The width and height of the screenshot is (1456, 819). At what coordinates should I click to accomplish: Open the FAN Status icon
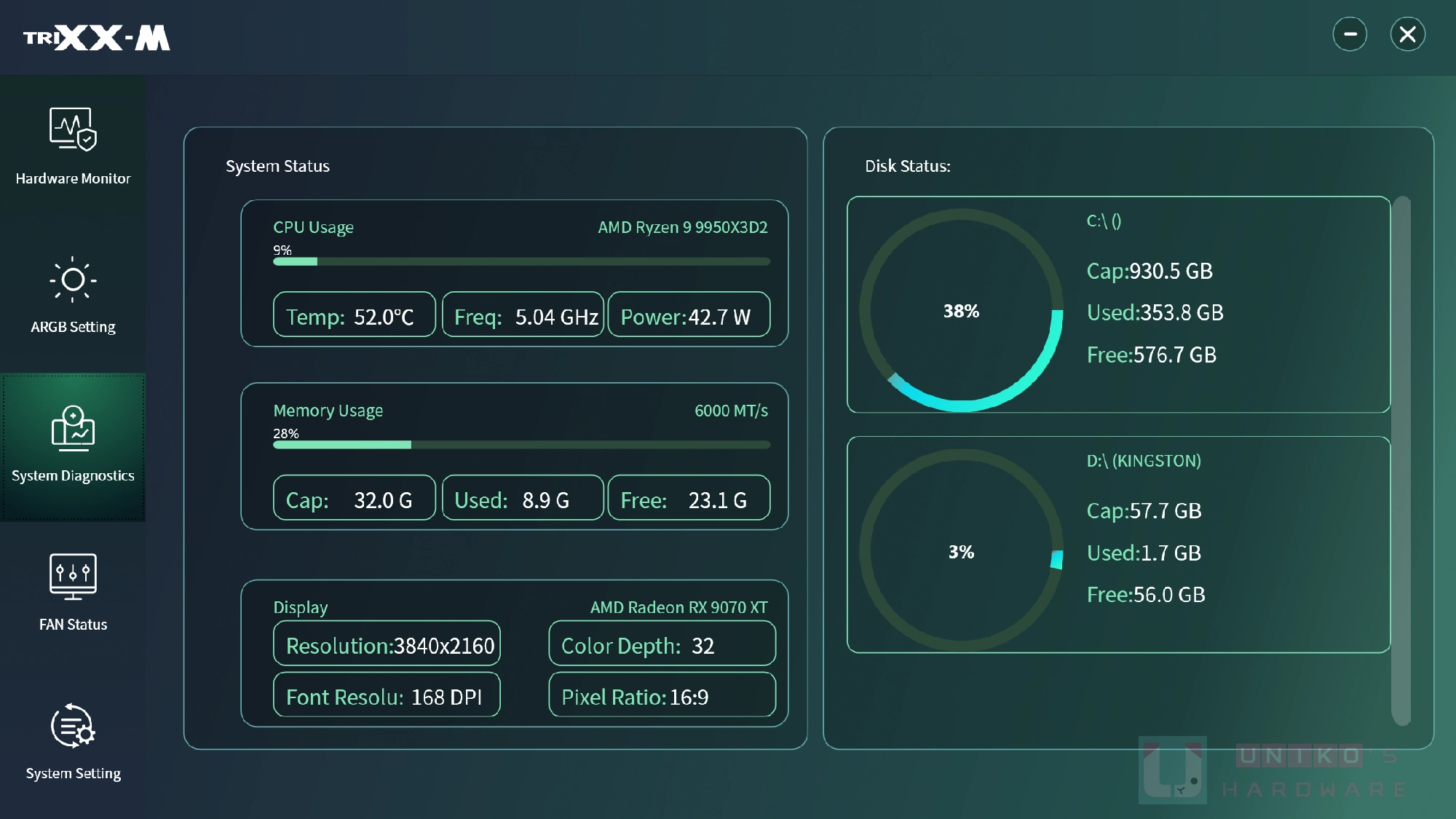coord(73,576)
